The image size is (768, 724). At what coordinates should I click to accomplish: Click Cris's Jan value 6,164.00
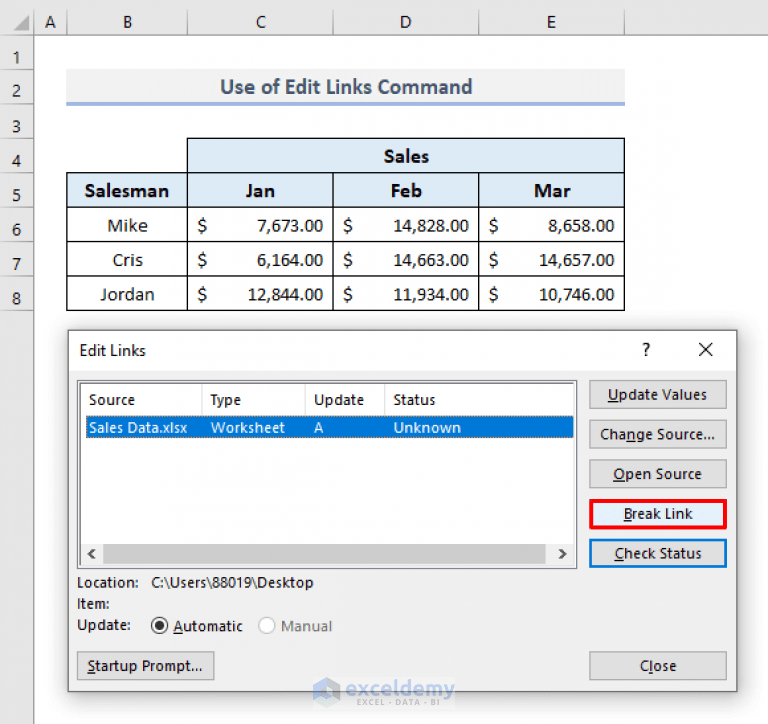coord(260,259)
